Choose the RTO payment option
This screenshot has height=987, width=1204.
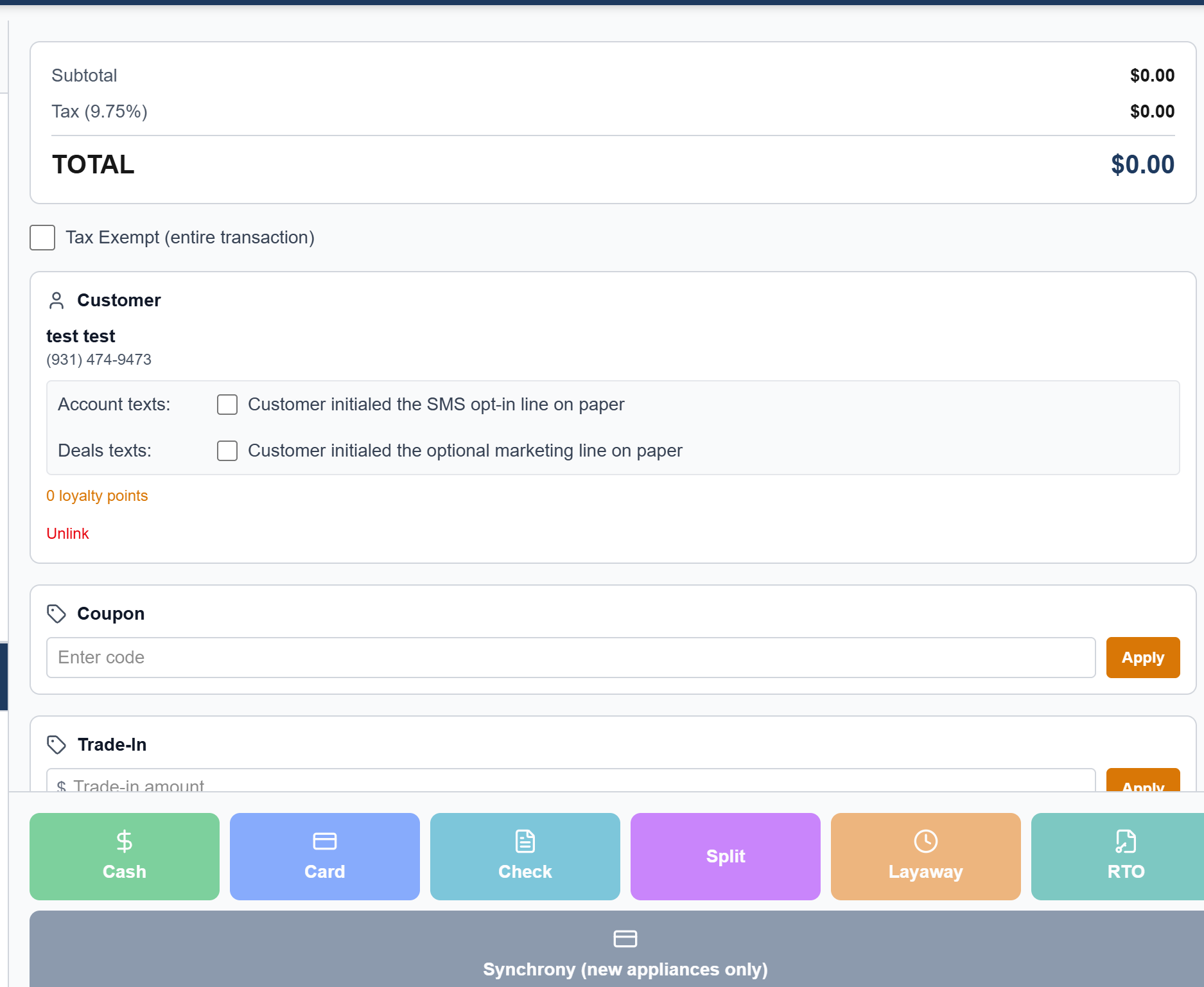[1117, 857]
